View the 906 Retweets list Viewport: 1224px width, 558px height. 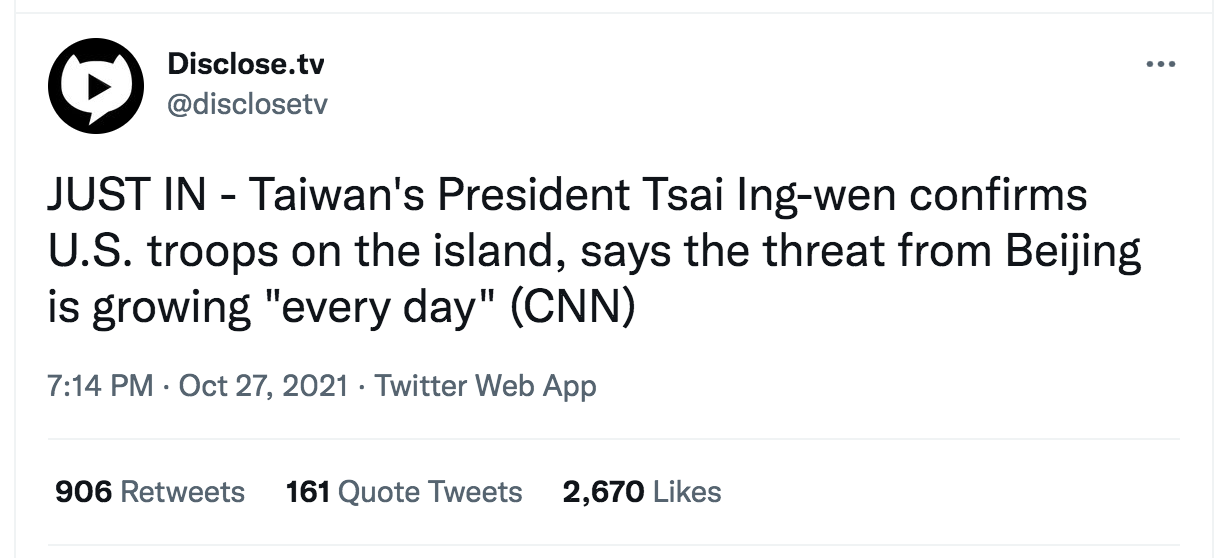point(150,492)
